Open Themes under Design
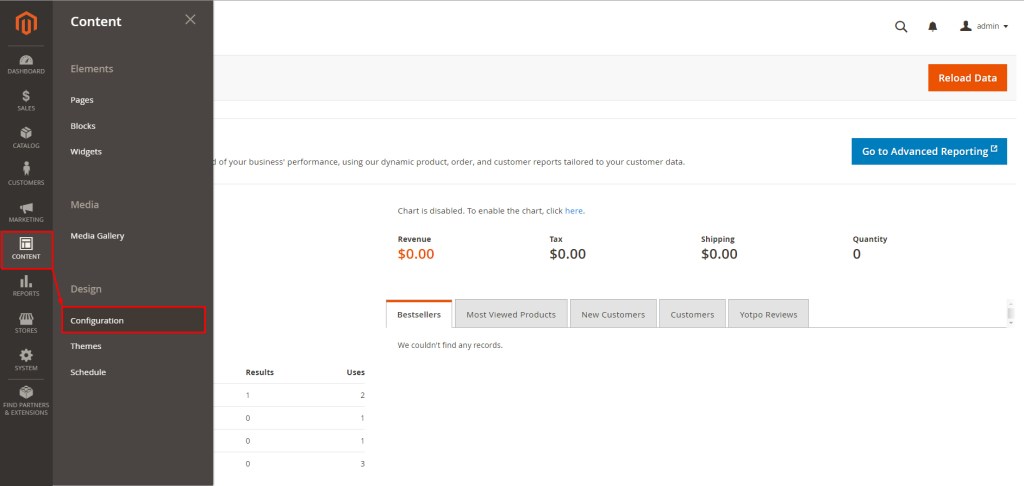 pyautogui.click(x=86, y=346)
